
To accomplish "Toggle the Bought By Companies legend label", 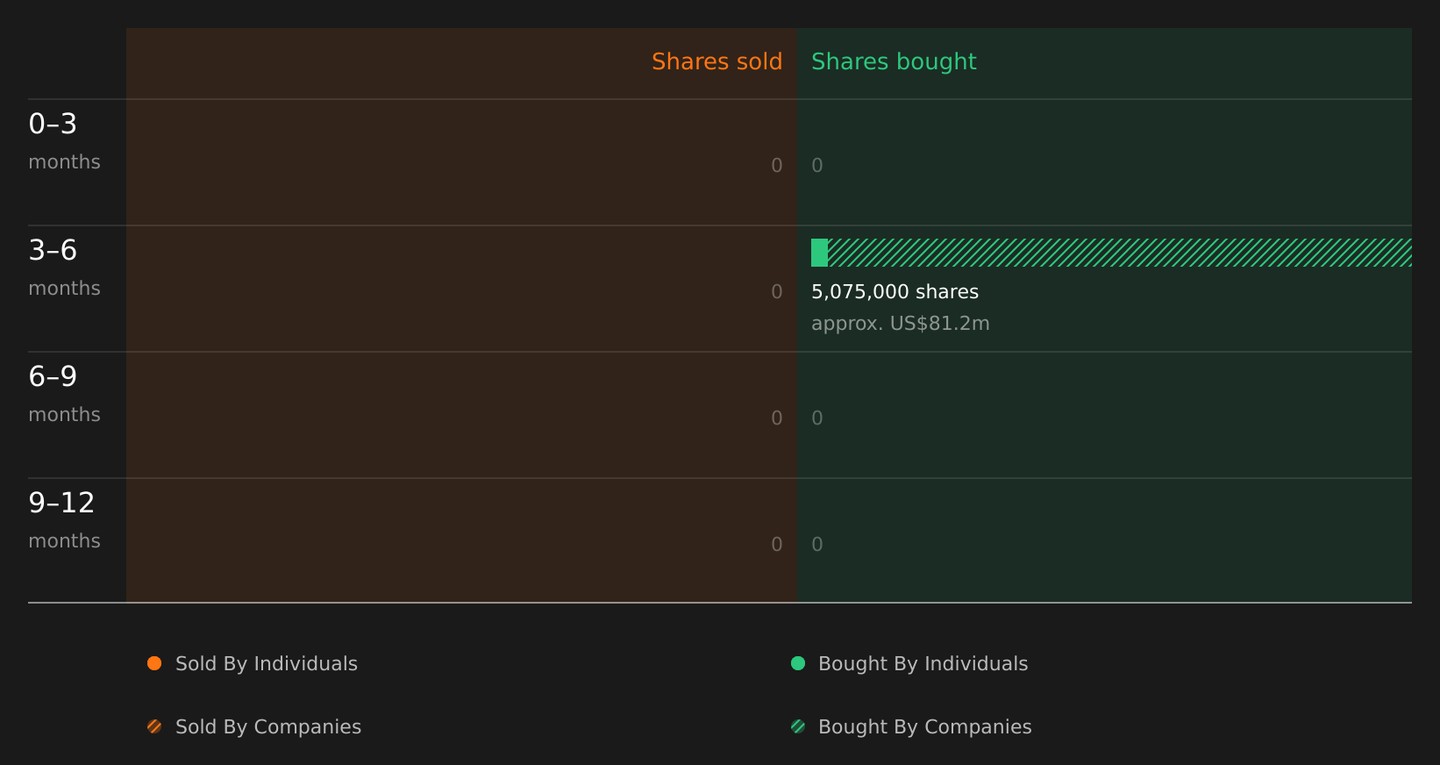I will 925,727.
